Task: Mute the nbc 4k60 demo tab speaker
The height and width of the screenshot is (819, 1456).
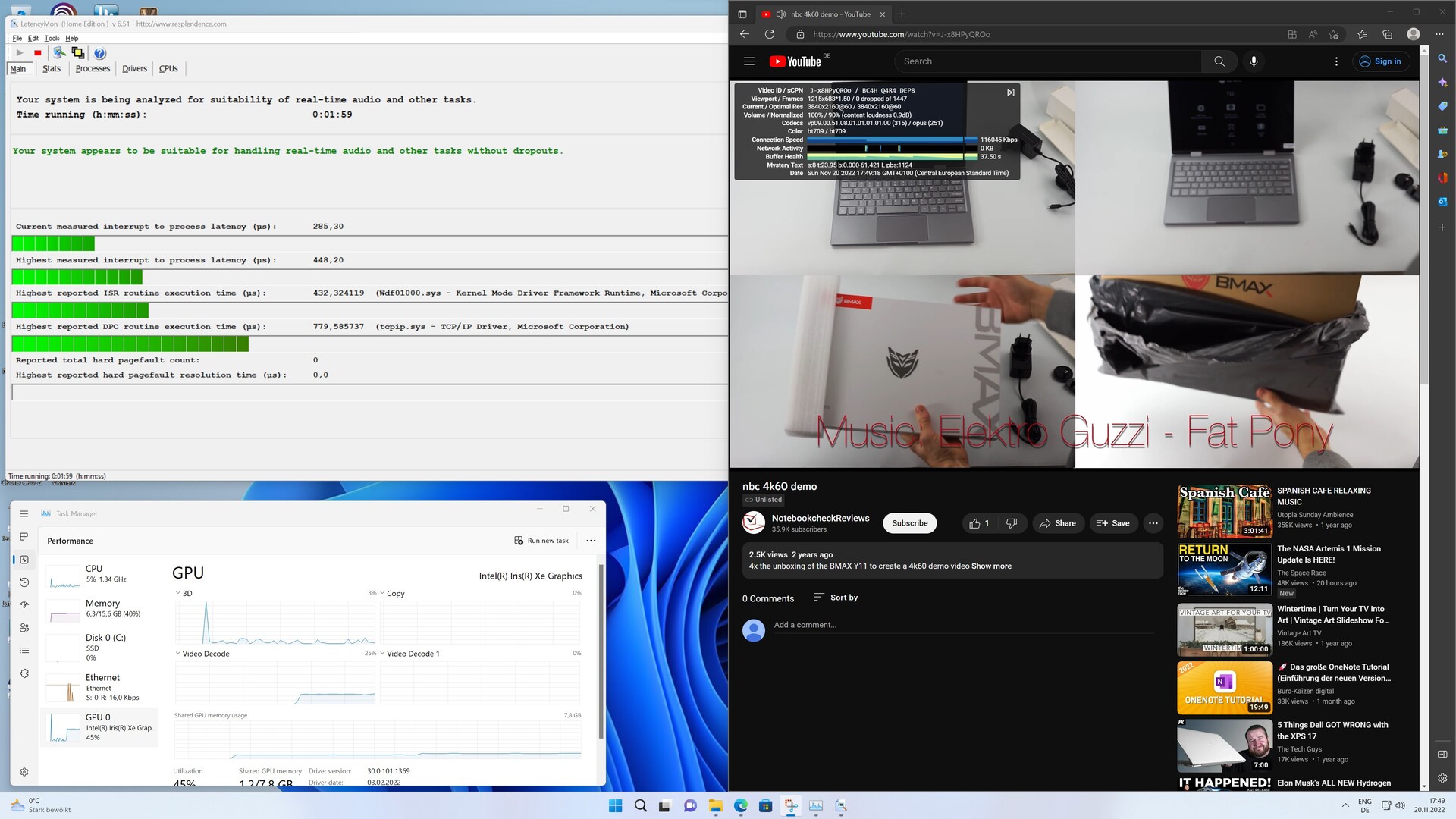Action: tap(780, 14)
